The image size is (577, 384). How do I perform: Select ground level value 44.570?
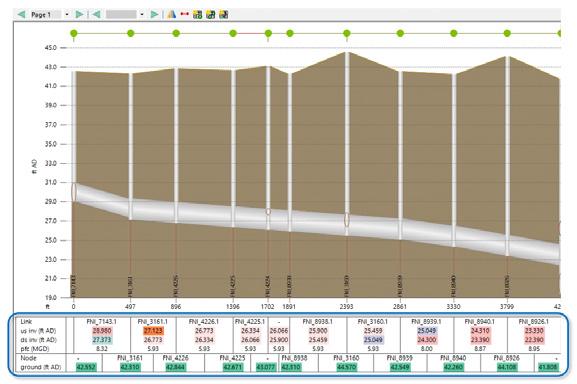pyautogui.click(x=347, y=367)
